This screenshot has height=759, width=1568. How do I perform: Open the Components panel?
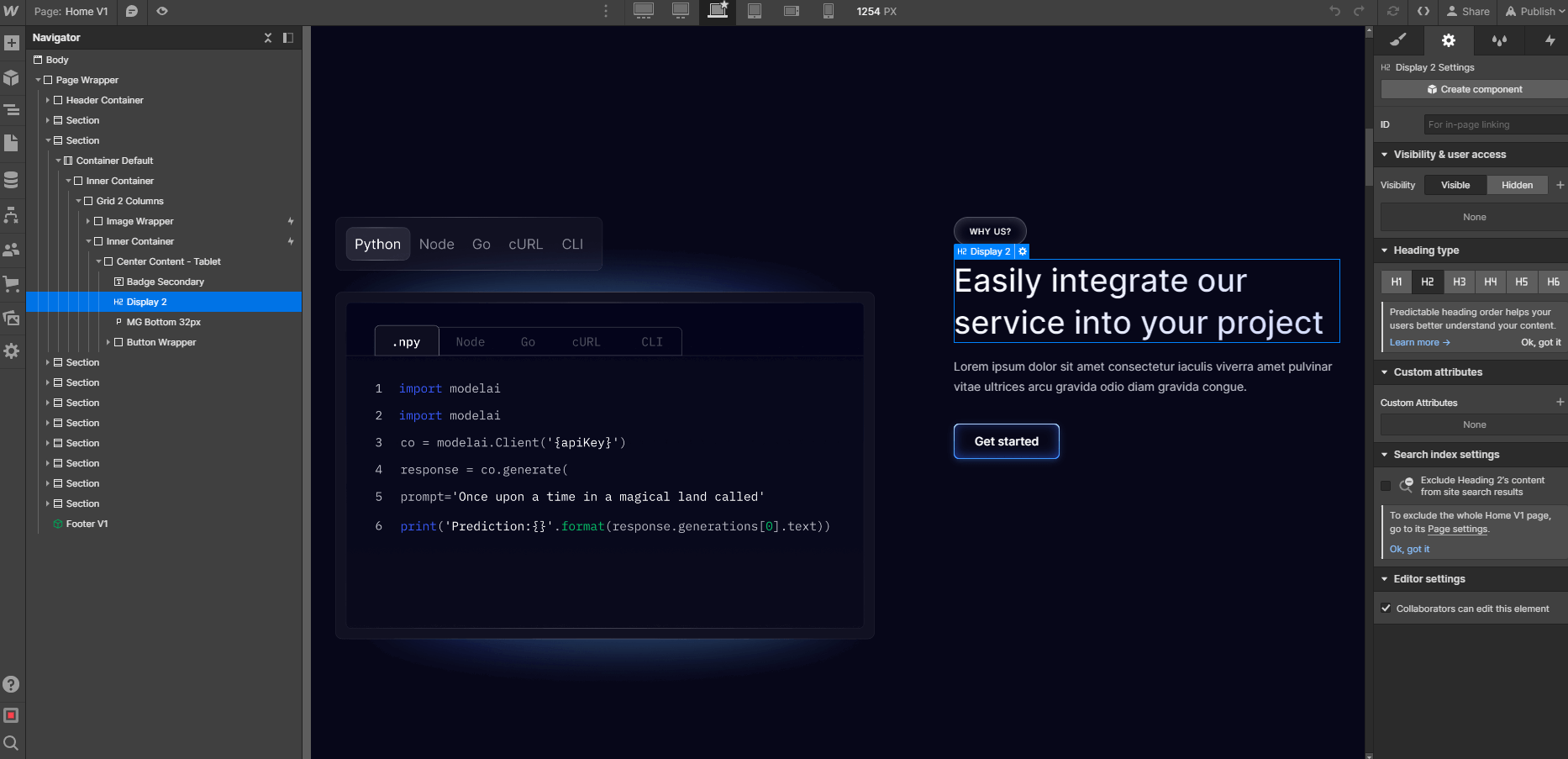(x=12, y=76)
